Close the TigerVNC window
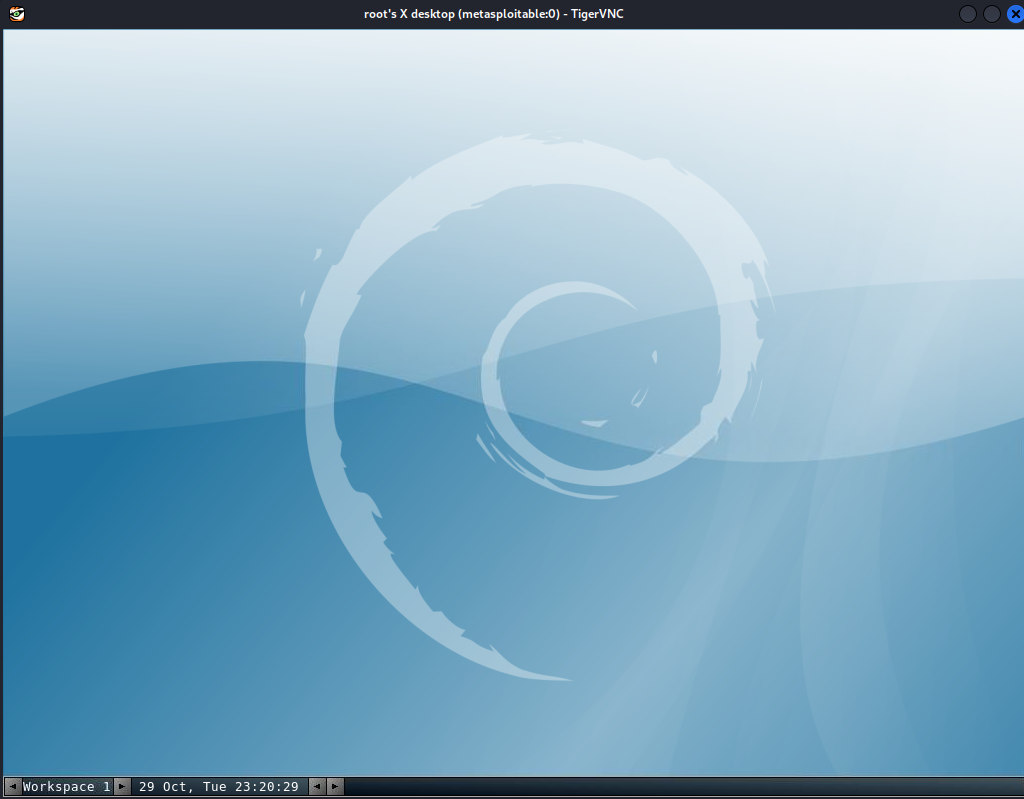Viewport: 1024px width, 799px height. [1016, 14]
